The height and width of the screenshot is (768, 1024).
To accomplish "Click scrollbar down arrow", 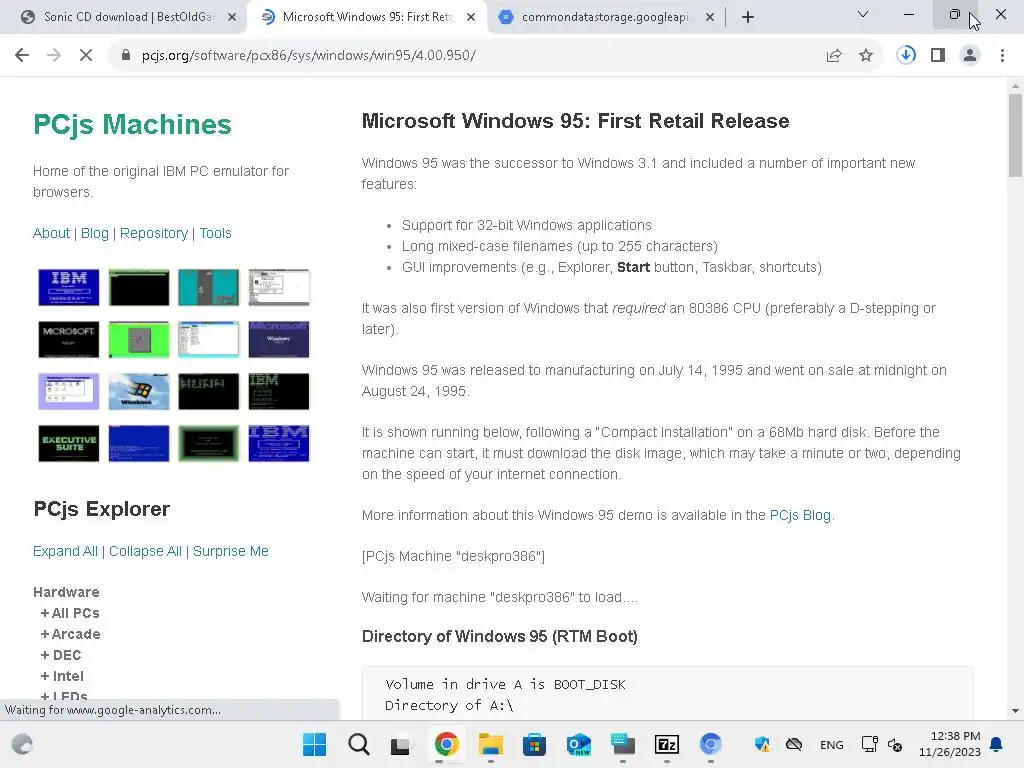I will 1015,711.
